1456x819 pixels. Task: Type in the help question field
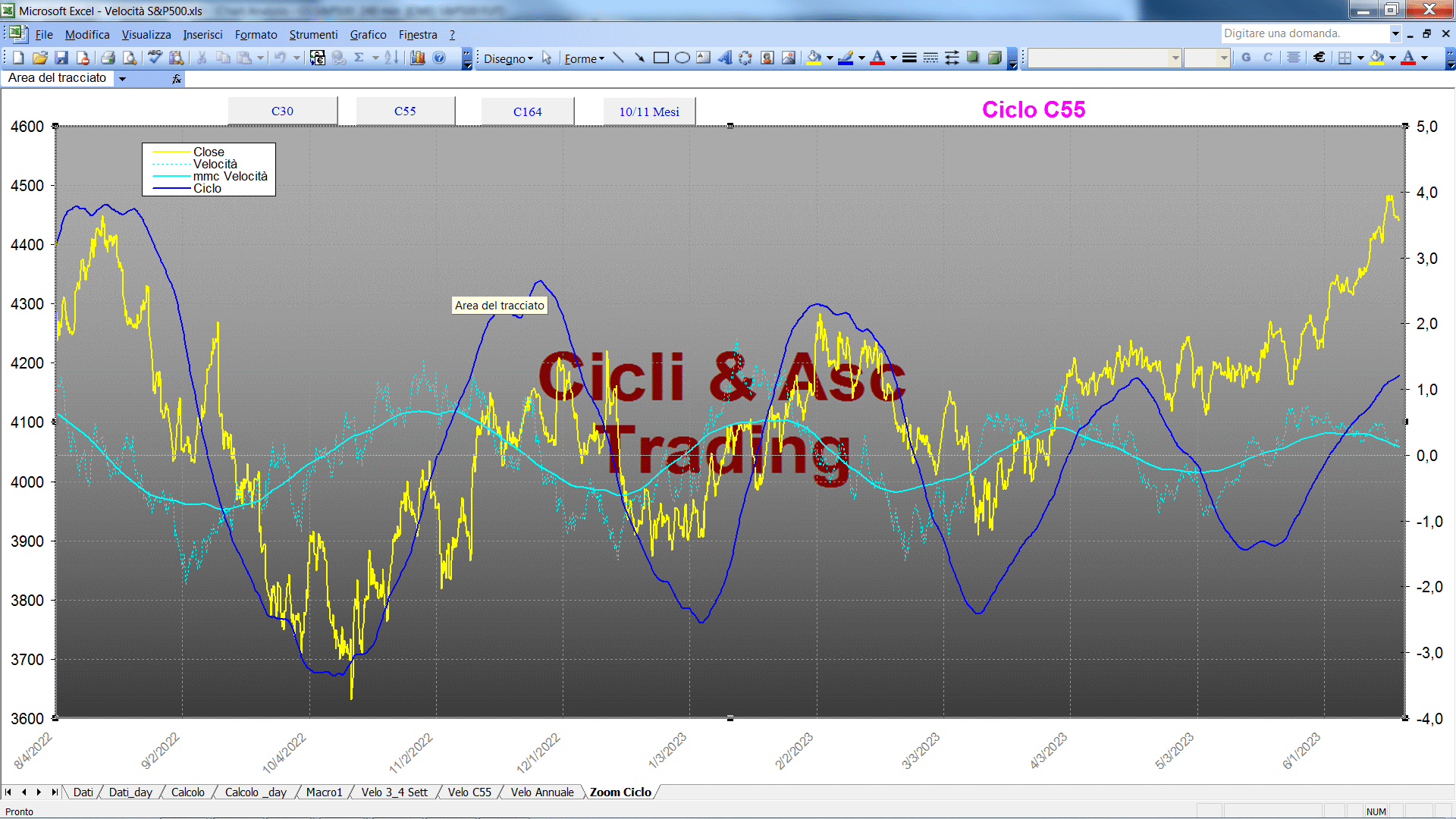click(1304, 33)
